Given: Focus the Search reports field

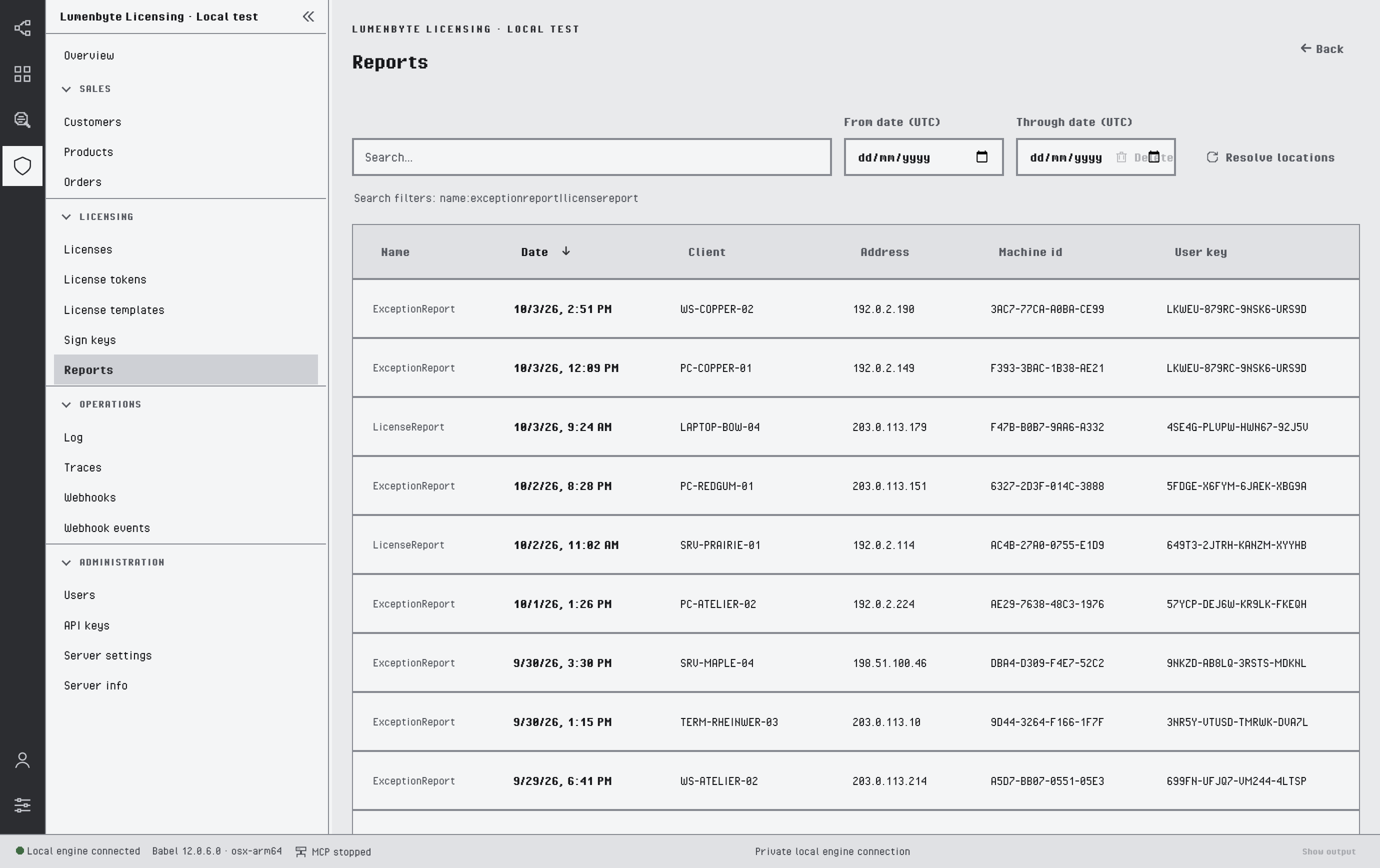Looking at the screenshot, I should pos(591,157).
